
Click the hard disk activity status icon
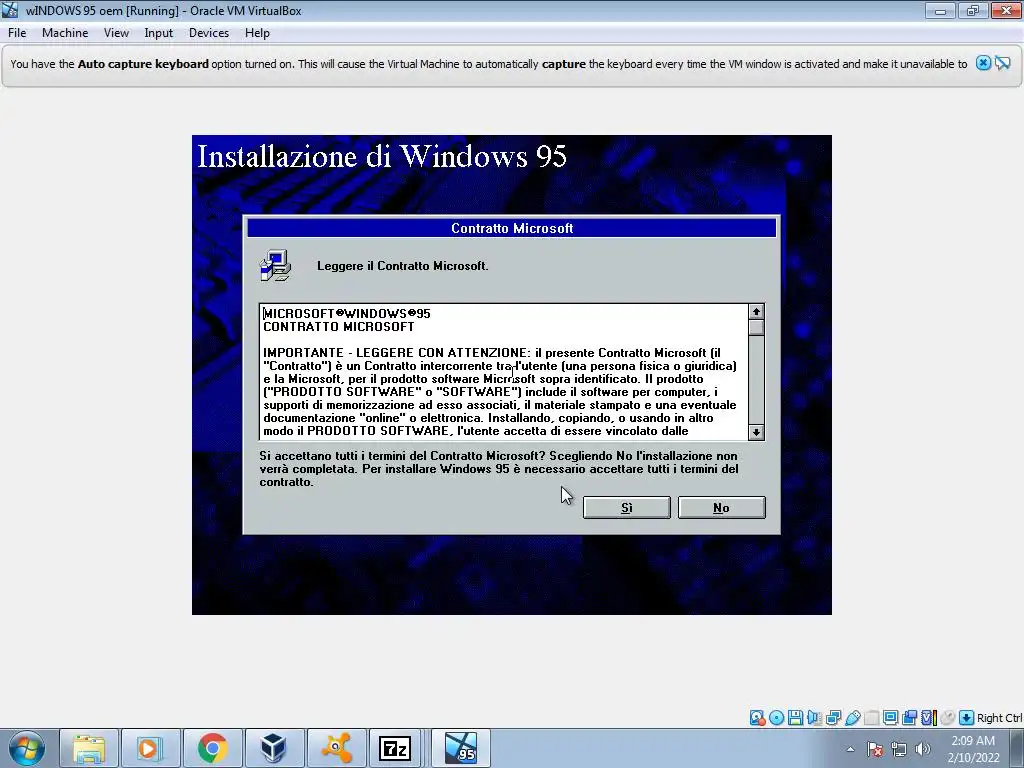[x=758, y=718]
